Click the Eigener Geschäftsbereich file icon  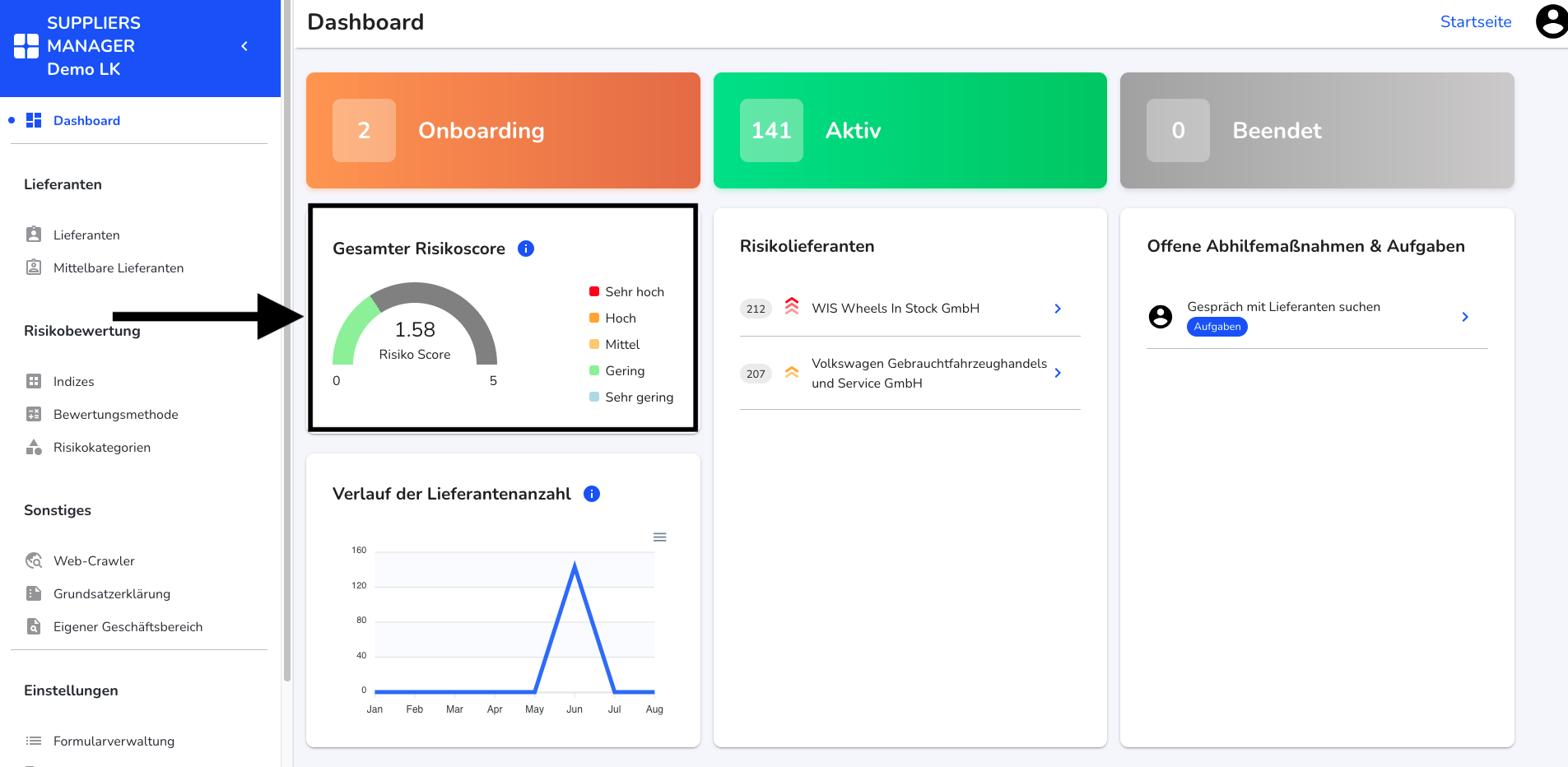(x=34, y=626)
